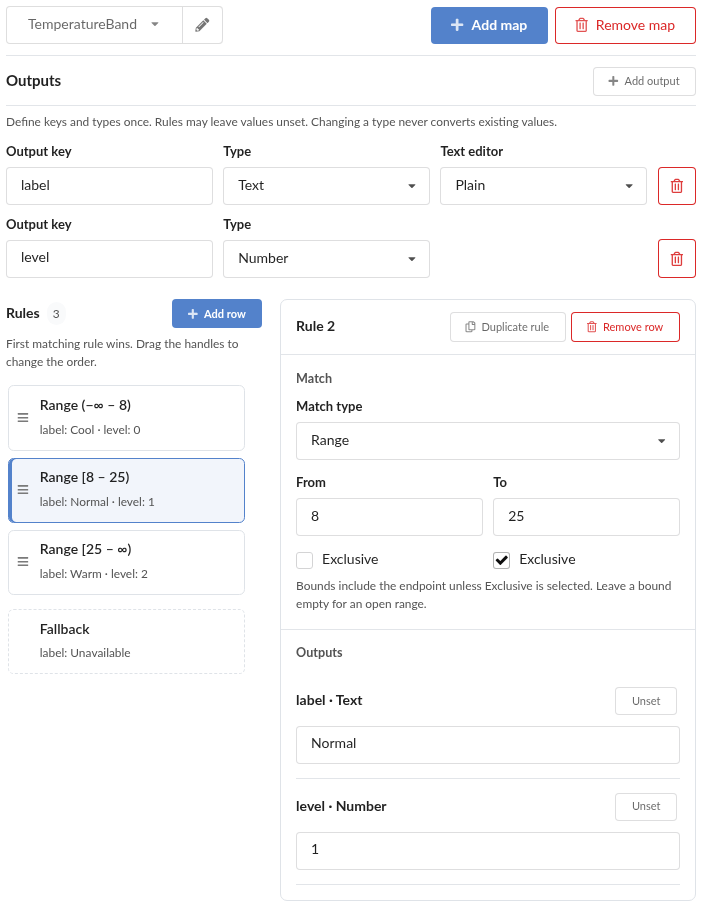Viewport: 703px width, 907px height.
Task: Click the 'label: Warm · level: 2' summary
Action: tap(93, 574)
